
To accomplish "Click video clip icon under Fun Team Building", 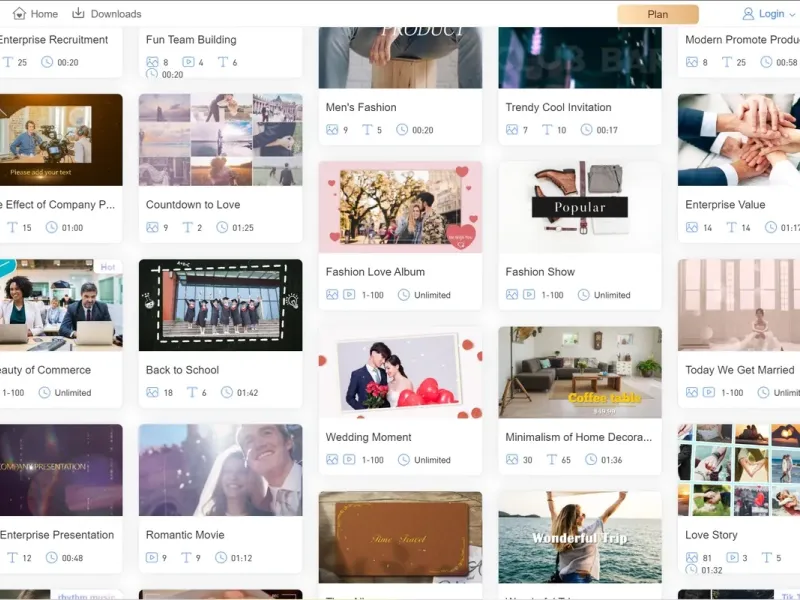I will pyautogui.click(x=188, y=62).
